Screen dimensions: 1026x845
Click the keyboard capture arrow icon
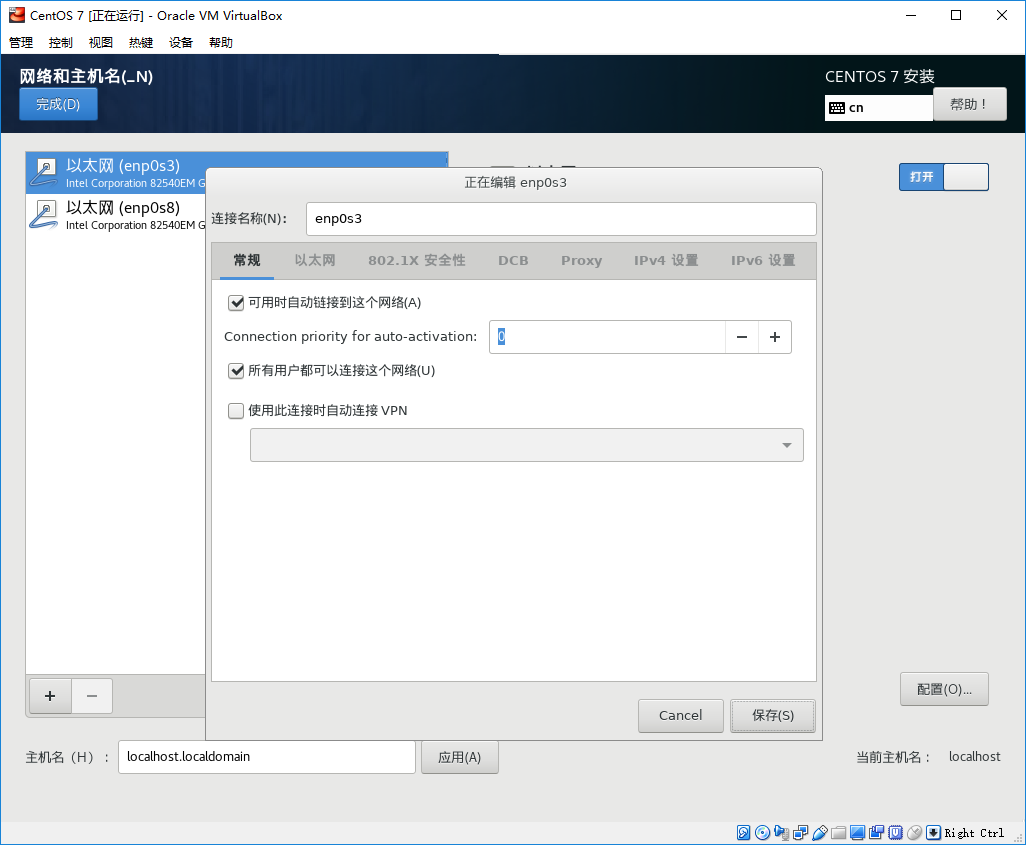pyautogui.click(x=934, y=833)
